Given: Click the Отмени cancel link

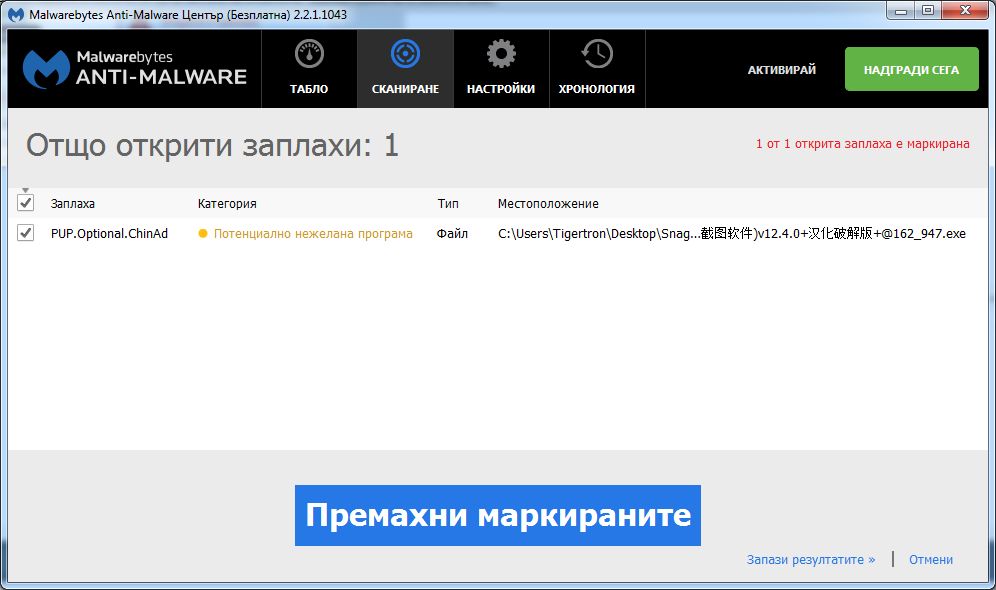Looking at the screenshot, I should 931,560.
